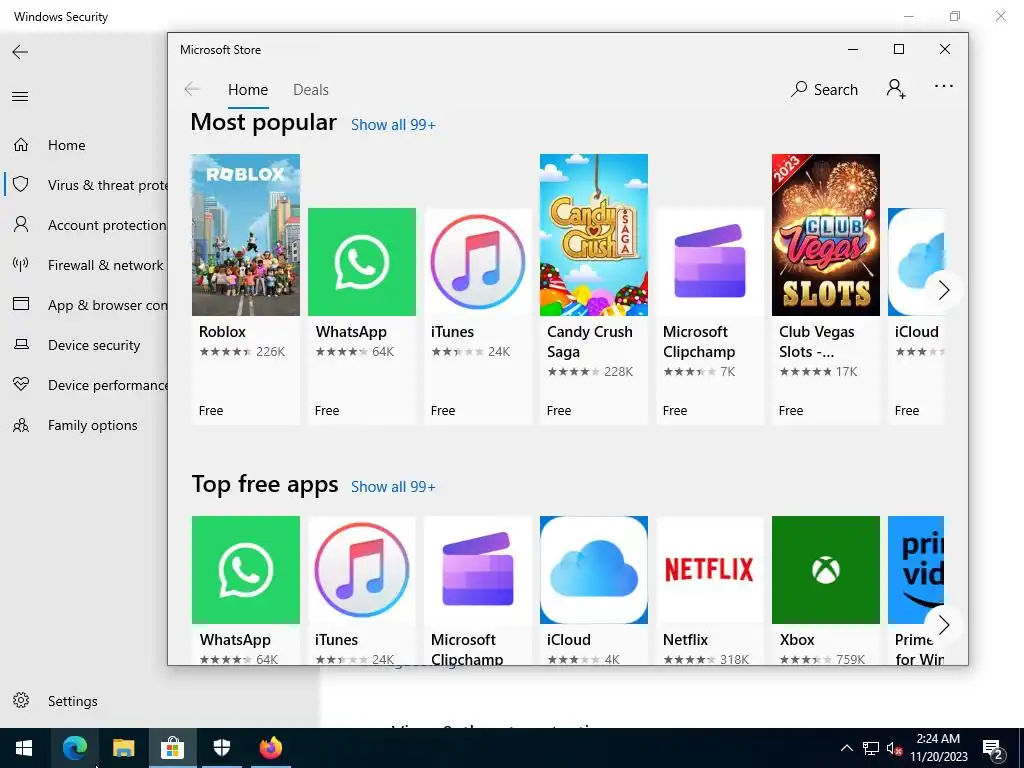Screen dimensions: 1024x768
Task: Open the iCloud icon in Most popular
Action: tap(916, 262)
